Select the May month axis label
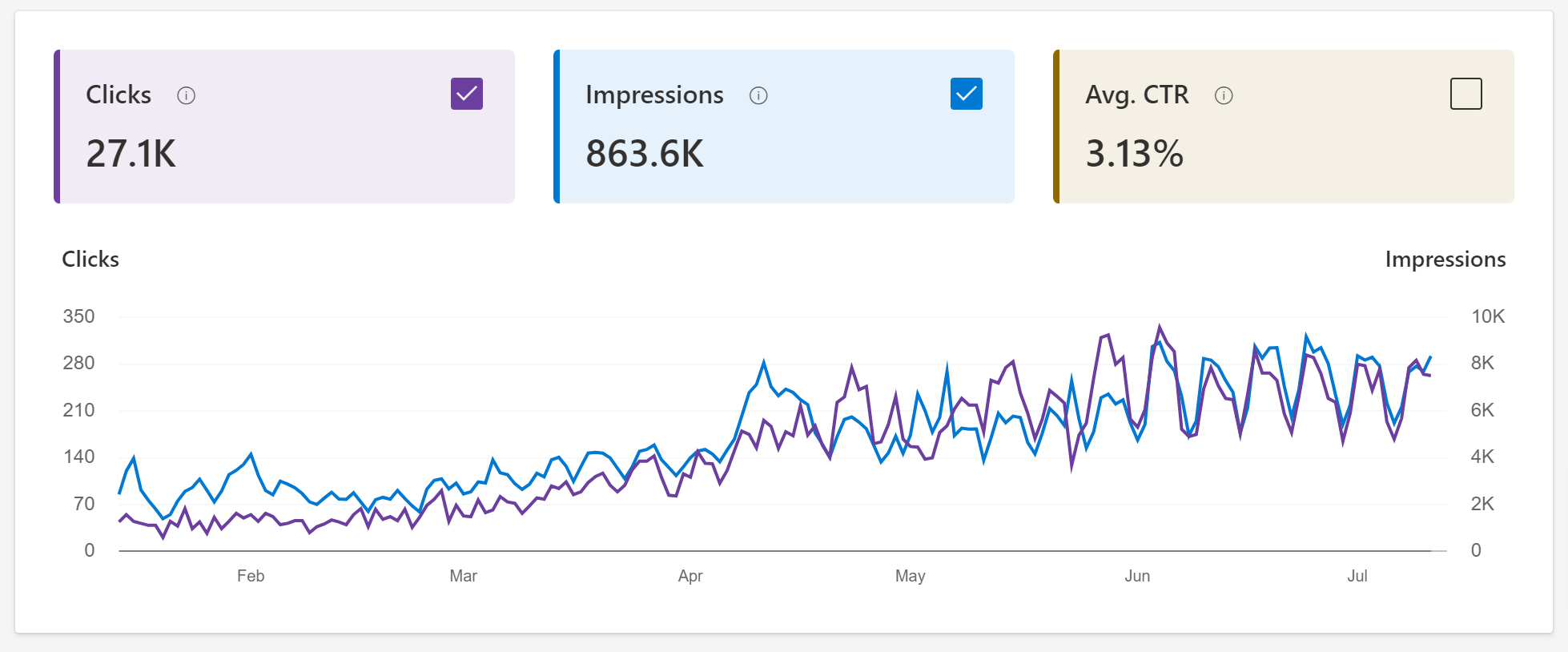This screenshot has width=1568, height=652. (910, 576)
